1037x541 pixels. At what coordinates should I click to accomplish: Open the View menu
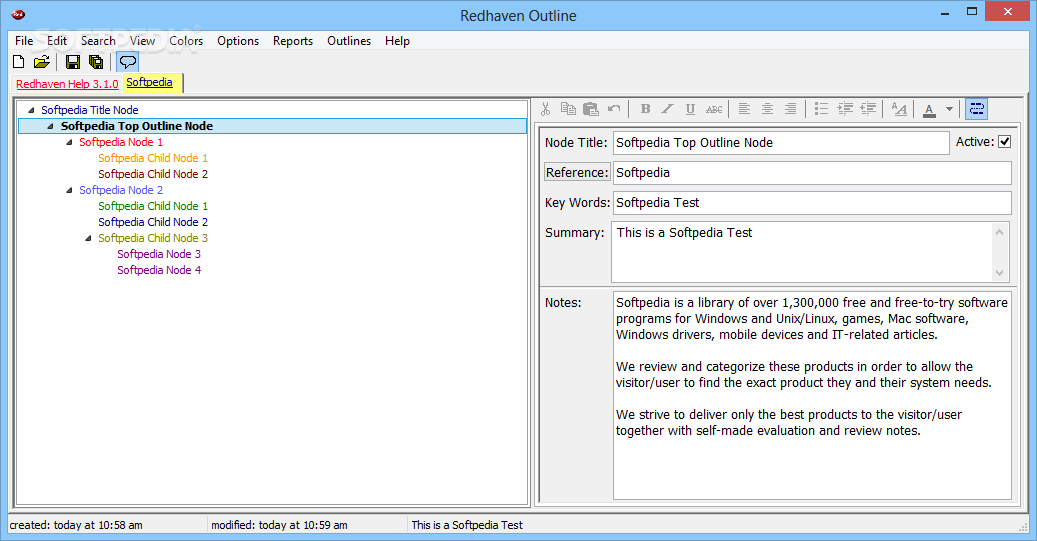[x=142, y=41]
